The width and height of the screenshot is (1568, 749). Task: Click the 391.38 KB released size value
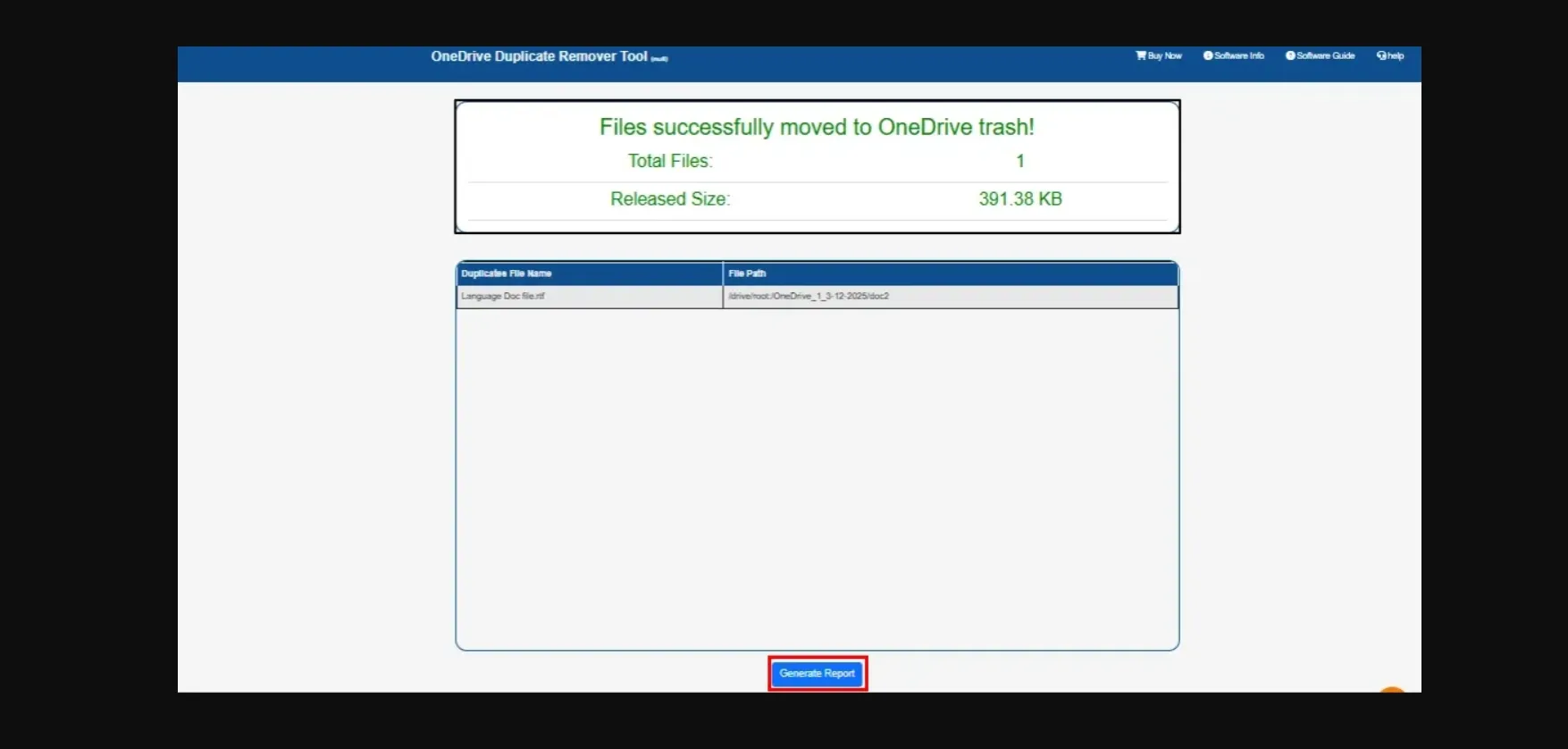coord(1019,199)
